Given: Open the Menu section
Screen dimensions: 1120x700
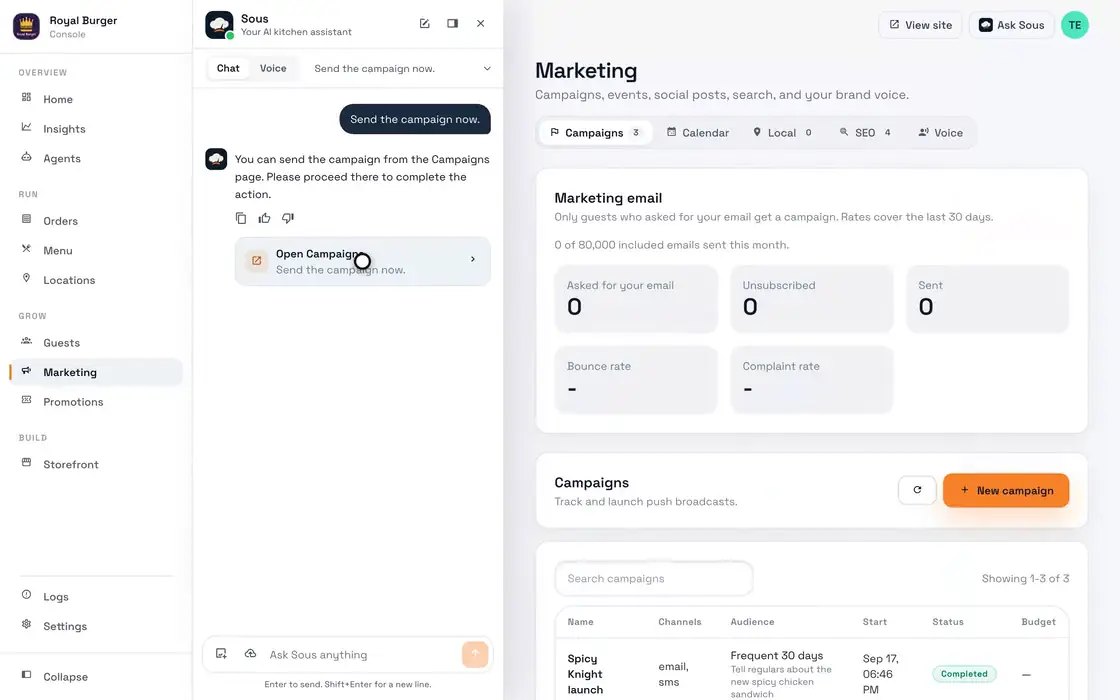Looking at the screenshot, I should pos(96,251).
